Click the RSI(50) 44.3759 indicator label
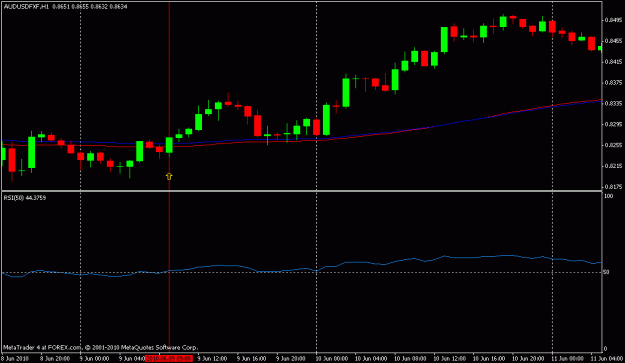Screen dimensions: 625x363 25,198
